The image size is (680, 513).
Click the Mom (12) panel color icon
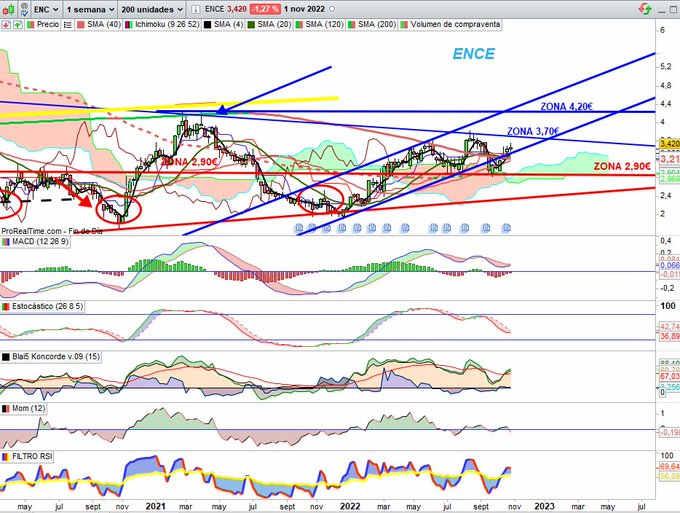[x=6, y=408]
